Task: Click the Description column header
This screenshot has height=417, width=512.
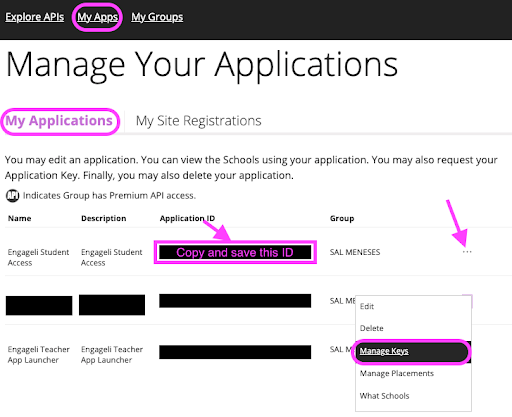Action: click(x=104, y=218)
